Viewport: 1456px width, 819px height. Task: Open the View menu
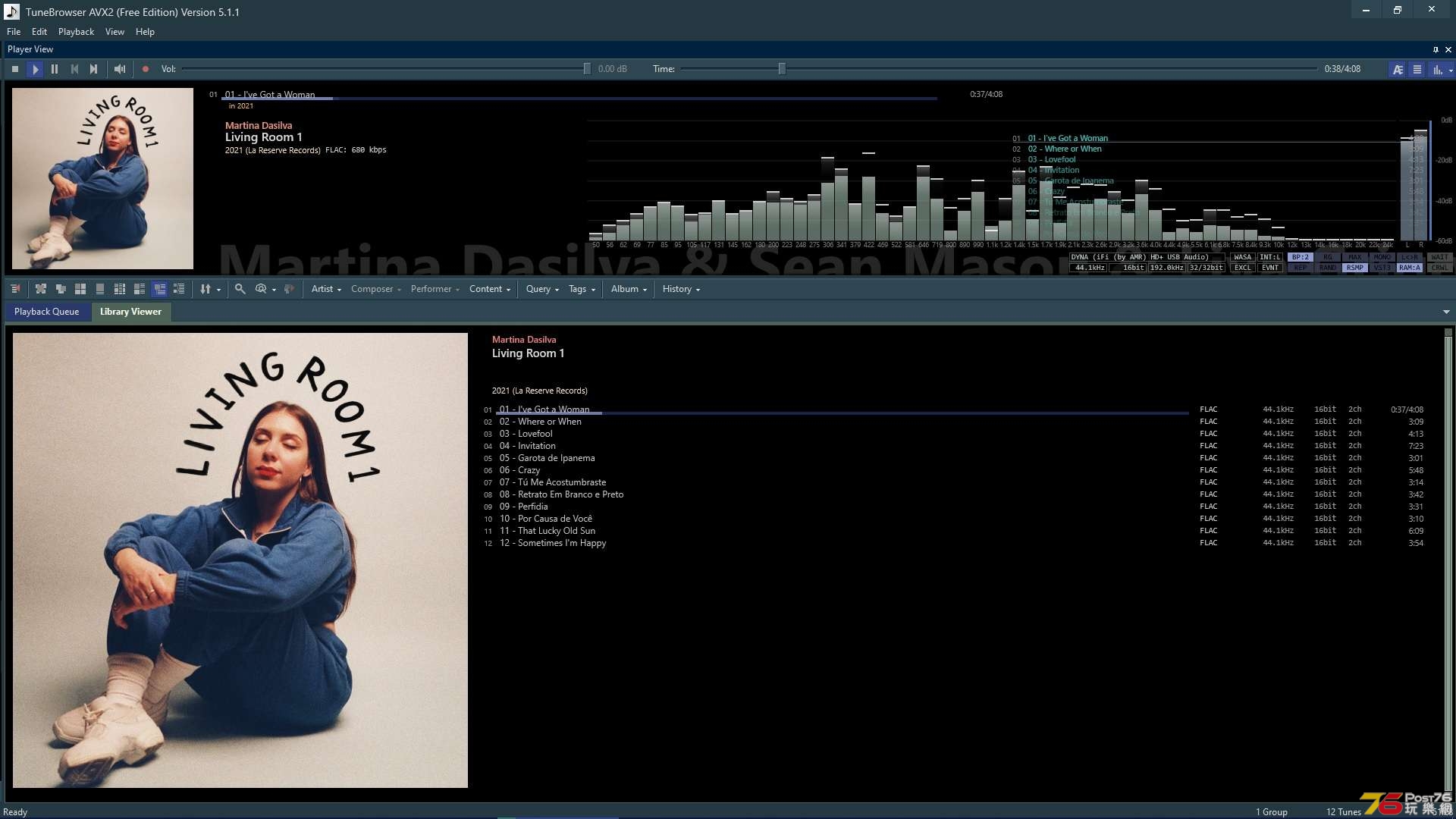115,32
